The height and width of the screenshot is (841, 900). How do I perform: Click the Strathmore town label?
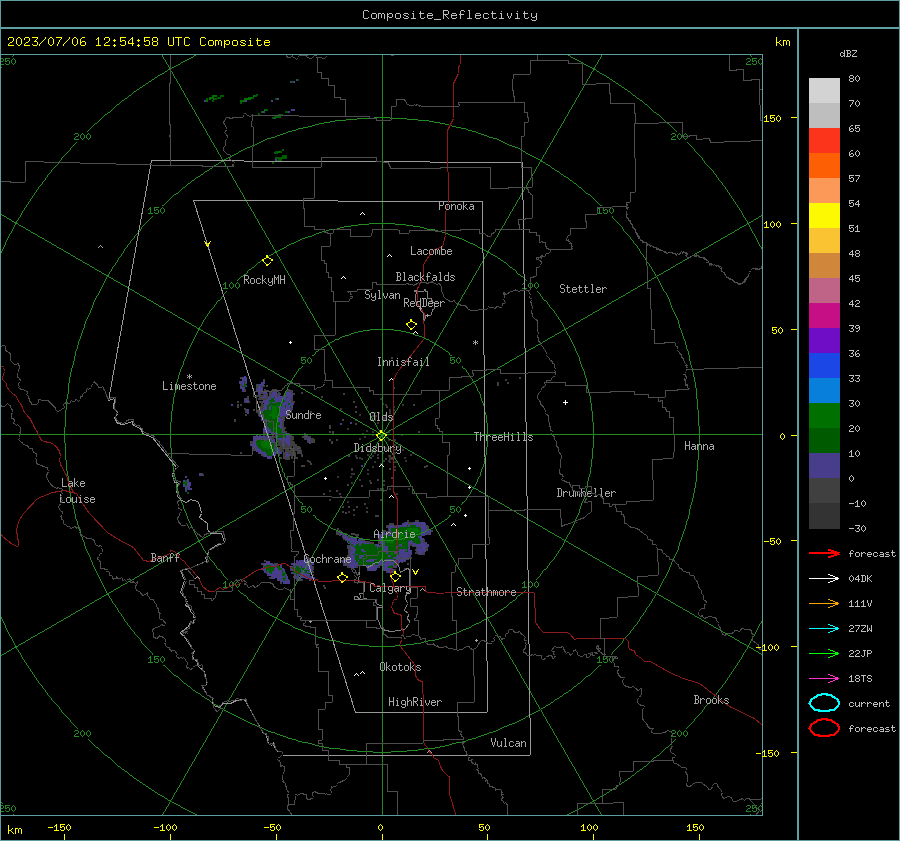[x=486, y=592]
